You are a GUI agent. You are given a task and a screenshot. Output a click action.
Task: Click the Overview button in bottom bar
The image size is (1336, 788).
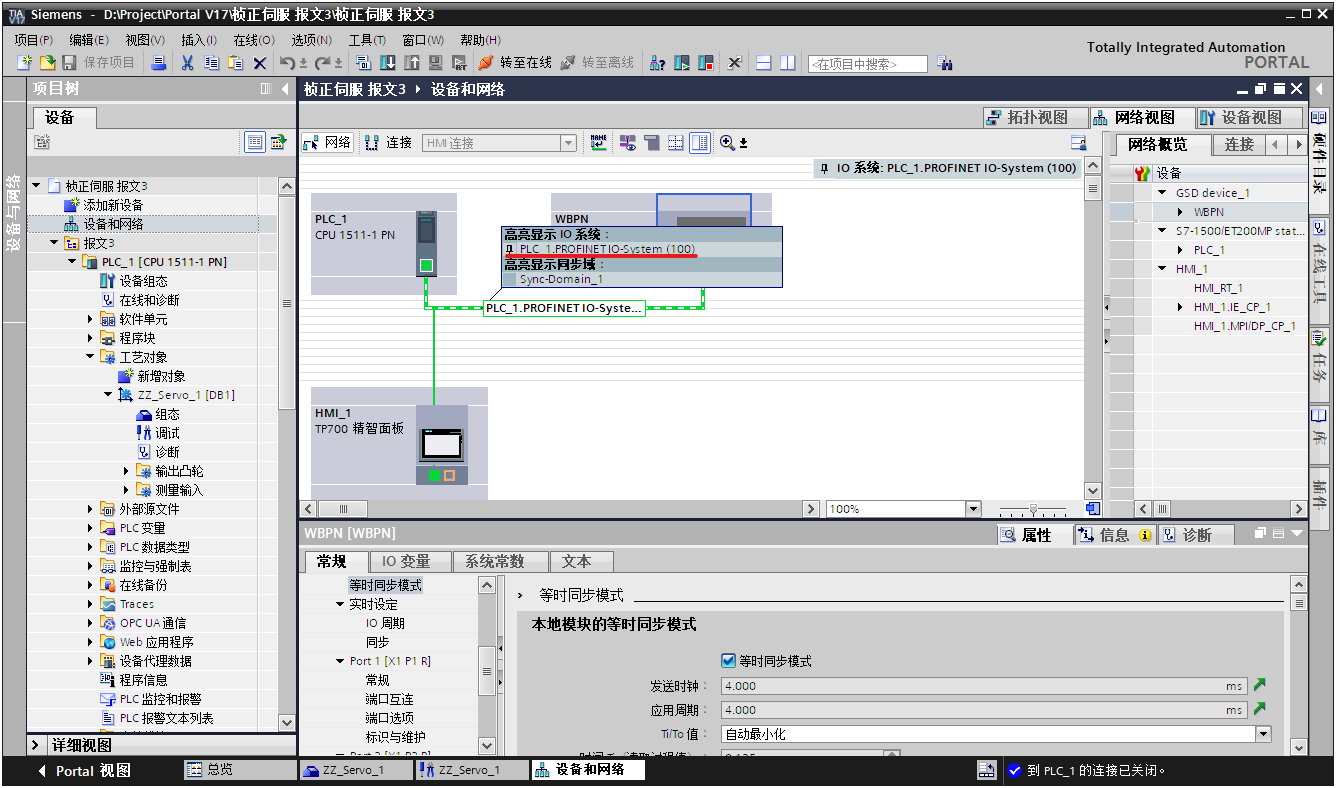pos(239,770)
